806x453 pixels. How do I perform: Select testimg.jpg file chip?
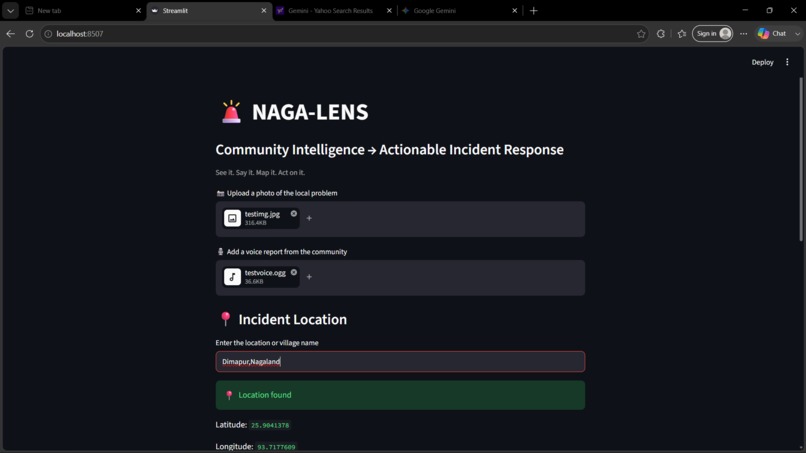(261, 218)
